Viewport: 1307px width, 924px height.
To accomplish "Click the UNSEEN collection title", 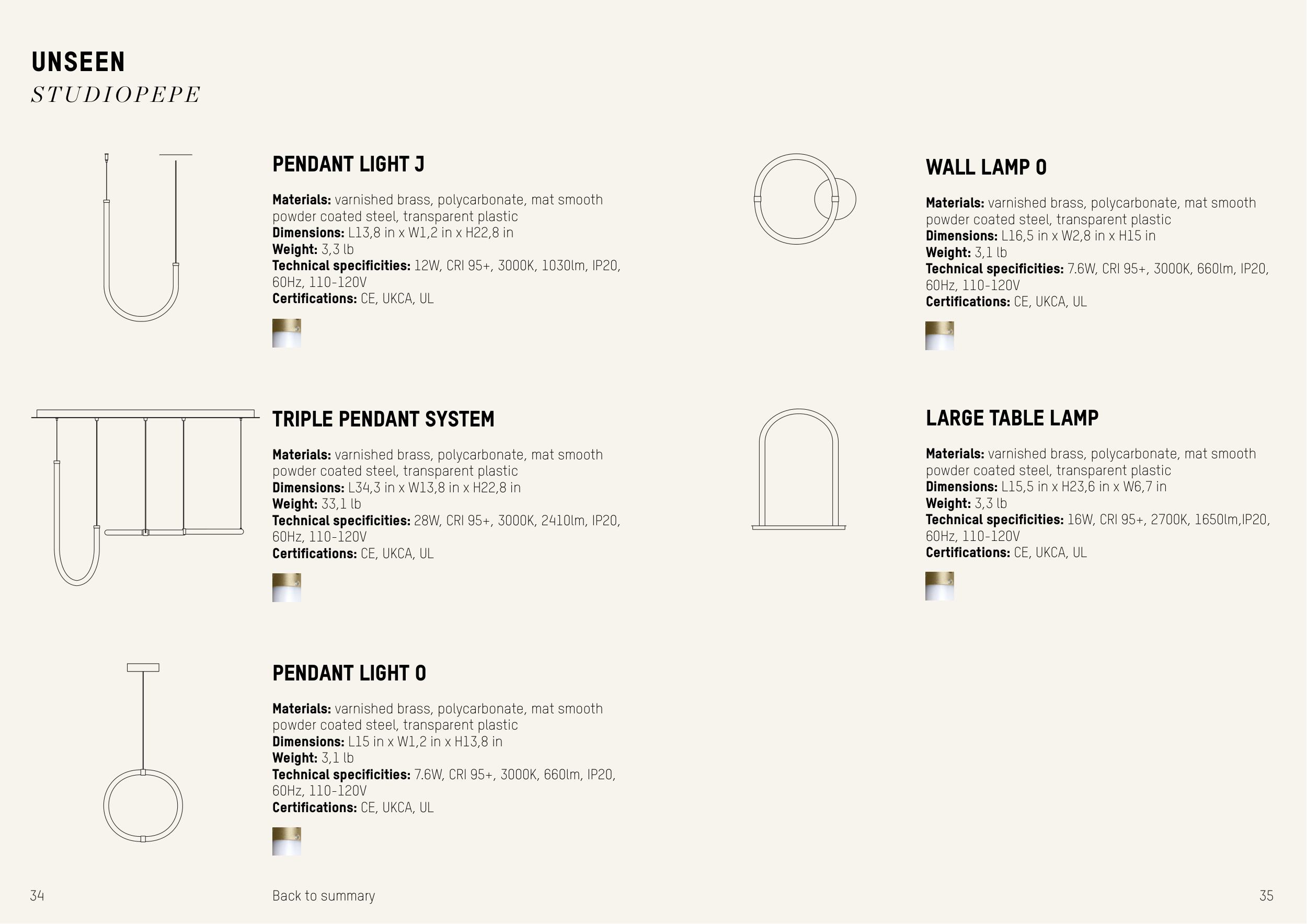I will tap(78, 62).
